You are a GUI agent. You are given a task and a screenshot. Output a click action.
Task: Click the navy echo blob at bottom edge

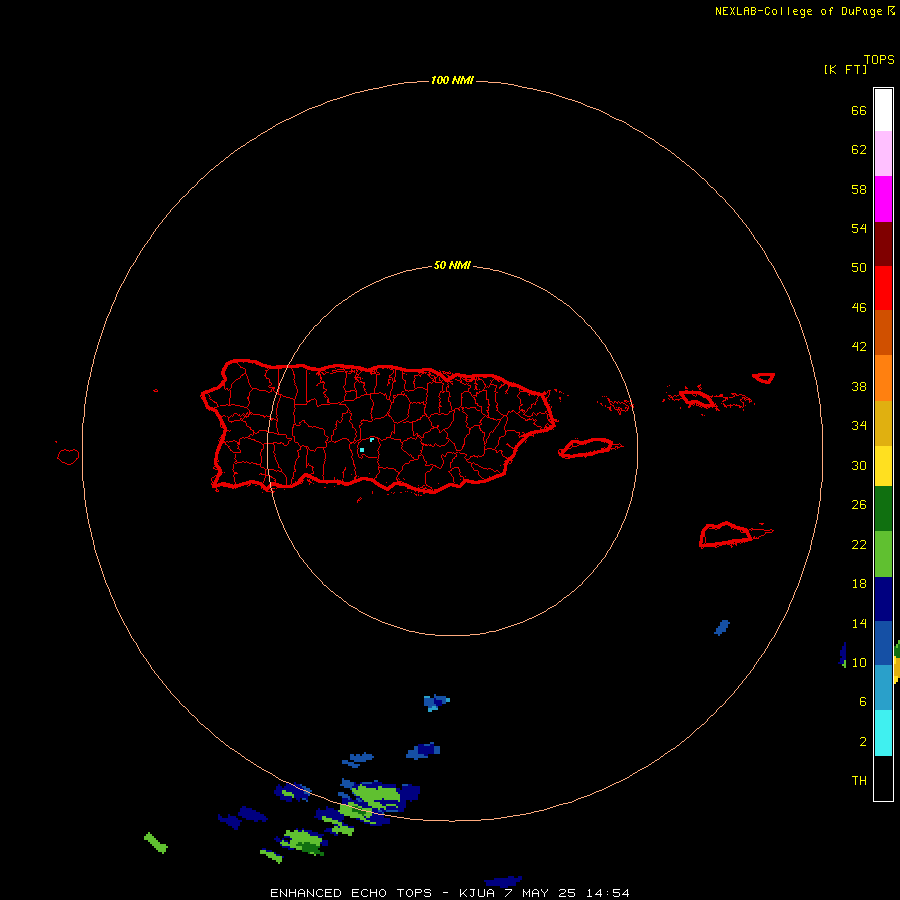click(503, 882)
